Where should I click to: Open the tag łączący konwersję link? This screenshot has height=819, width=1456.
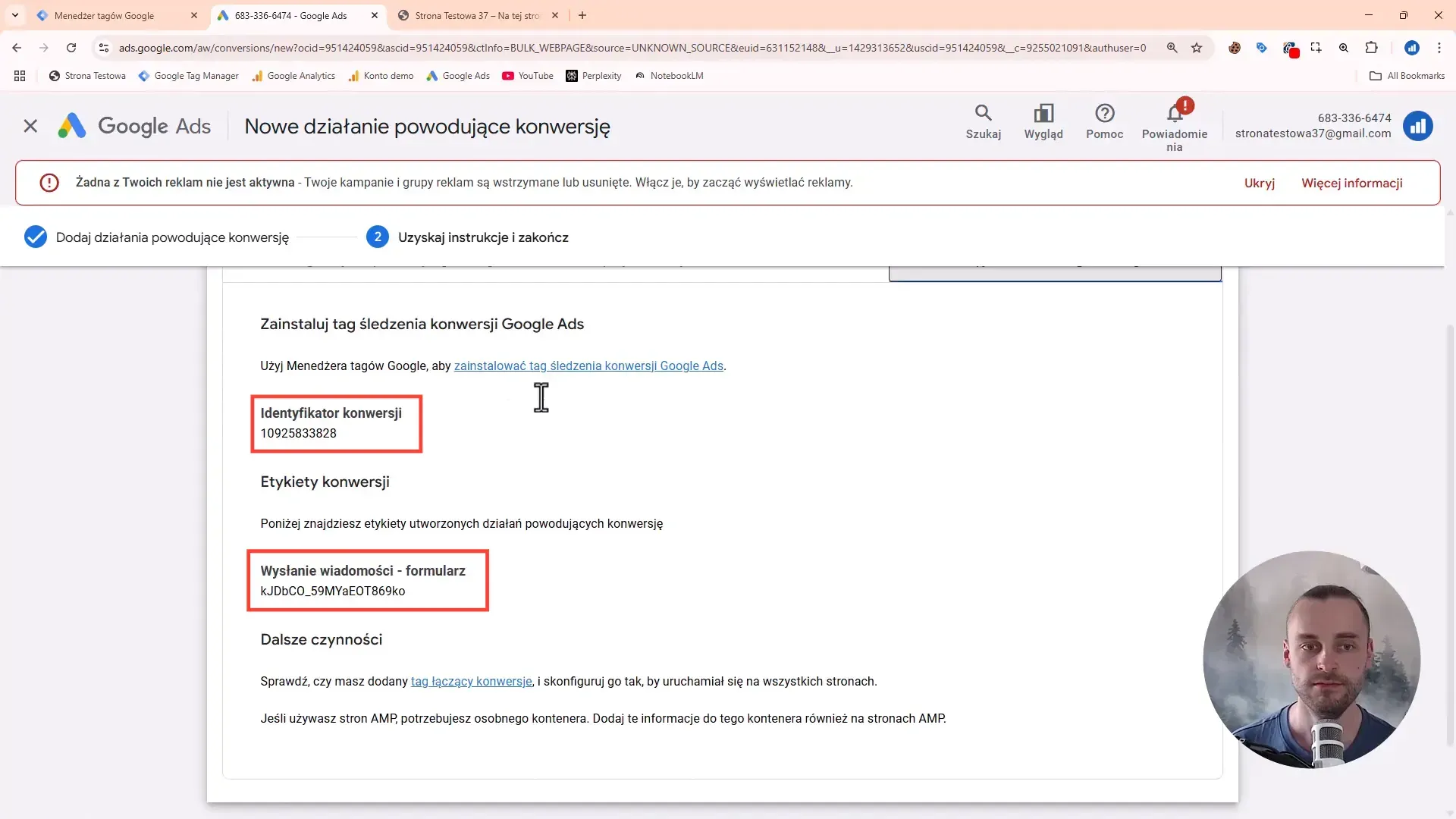pyautogui.click(x=471, y=681)
